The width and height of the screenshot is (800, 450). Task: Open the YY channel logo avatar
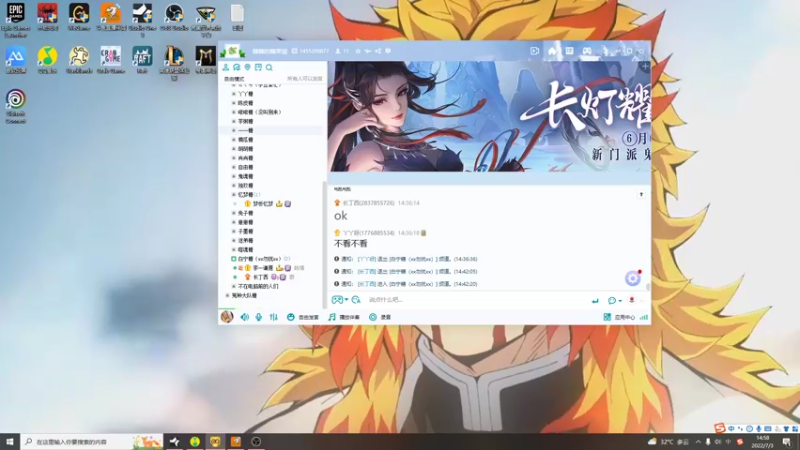click(233, 51)
